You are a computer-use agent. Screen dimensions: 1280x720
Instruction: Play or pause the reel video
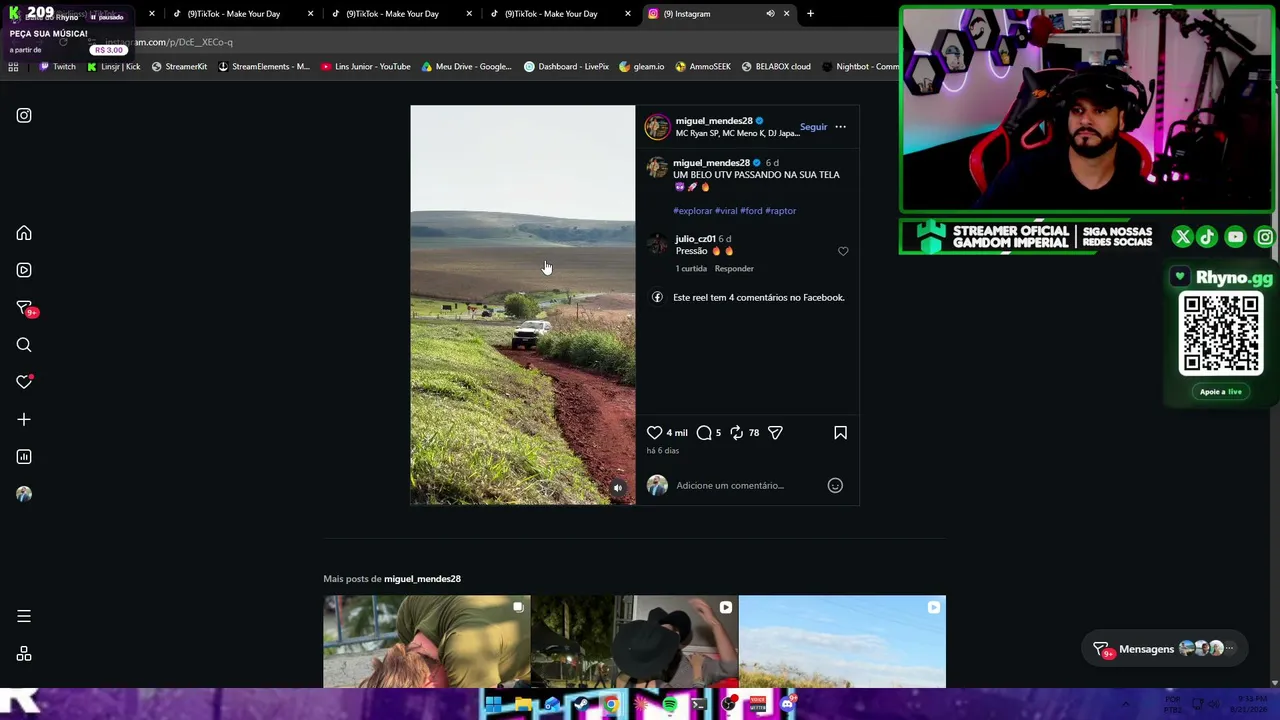[x=522, y=305]
